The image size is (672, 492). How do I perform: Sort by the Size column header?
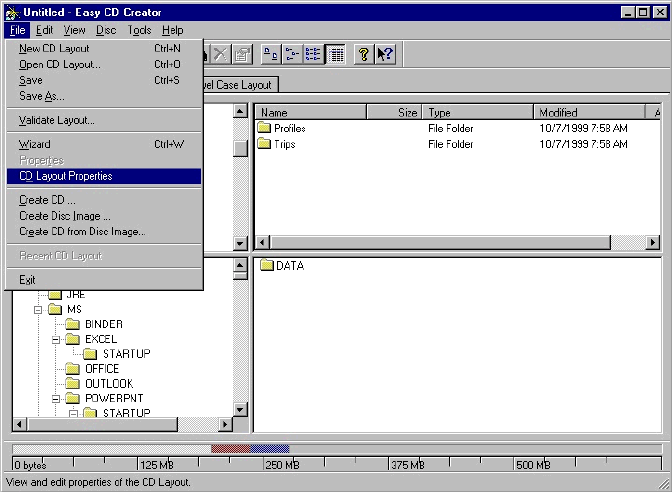[x=394, y=112]
